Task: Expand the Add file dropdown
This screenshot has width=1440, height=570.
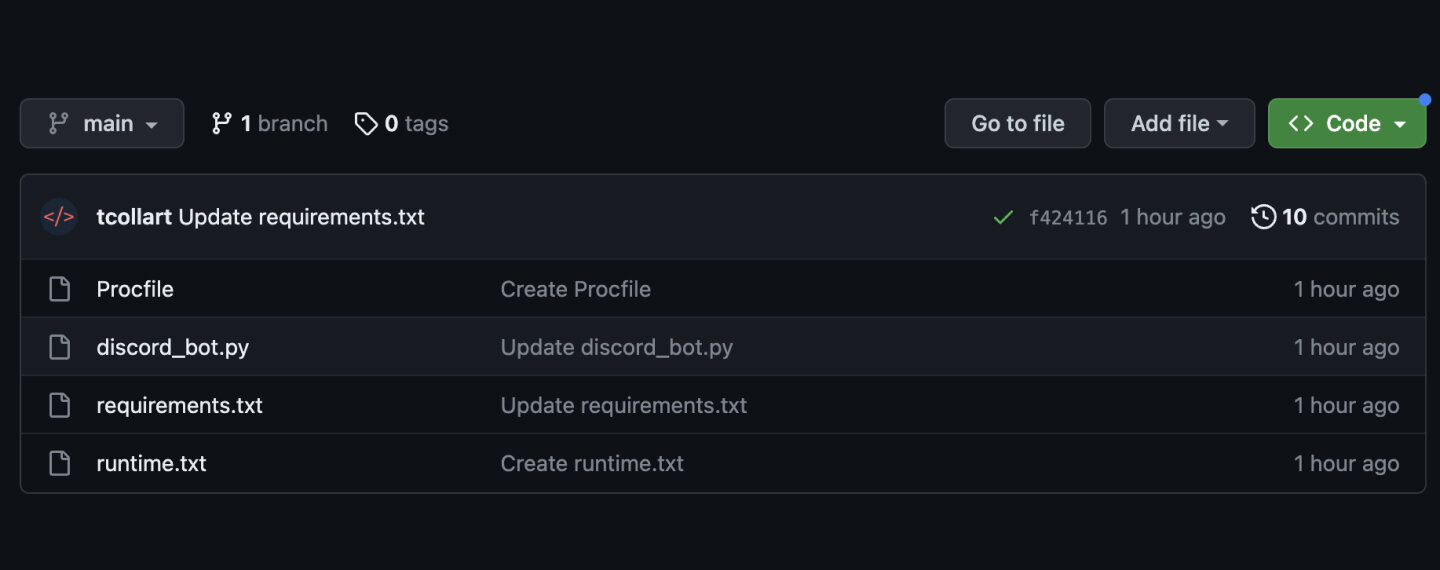Action: tap(1179, 123)
